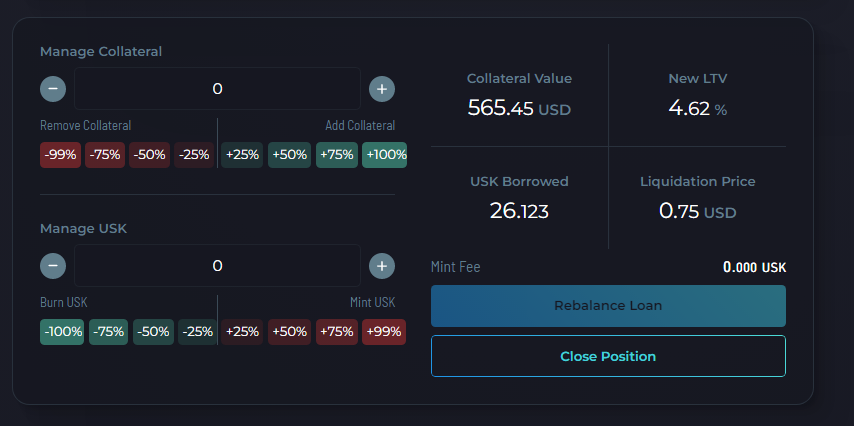Choose +25% Mint USK preset
Screen dimensions: 854x426
(242, 332)
